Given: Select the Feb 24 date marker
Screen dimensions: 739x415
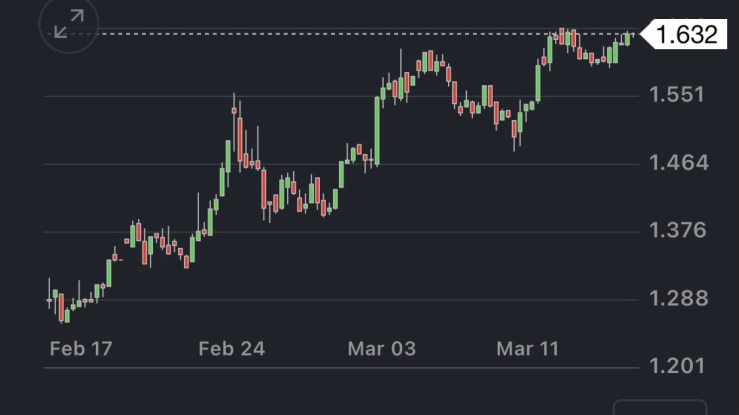Looking at the screenshot, I should tap(230, 349).
